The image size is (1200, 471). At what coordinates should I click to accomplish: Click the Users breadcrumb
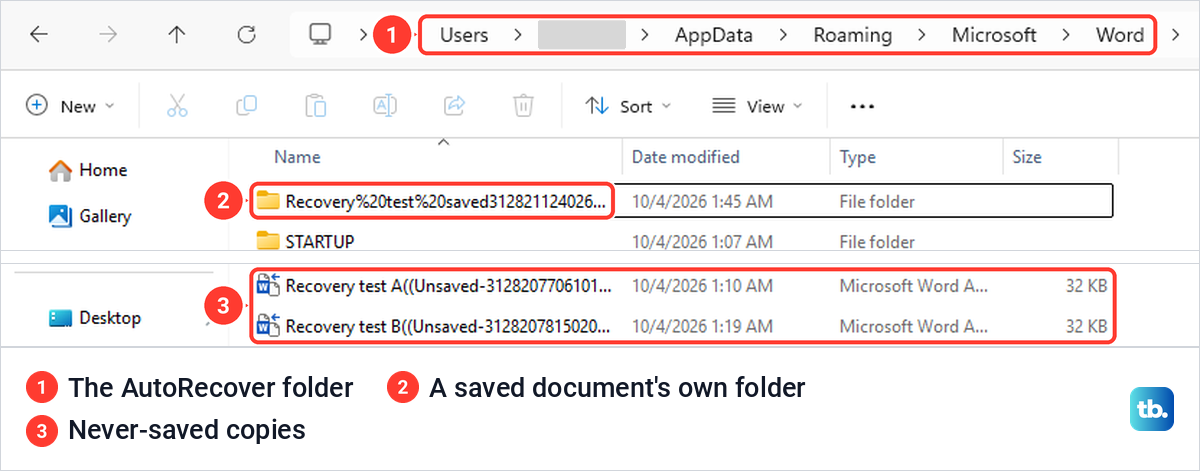[464, 35]
